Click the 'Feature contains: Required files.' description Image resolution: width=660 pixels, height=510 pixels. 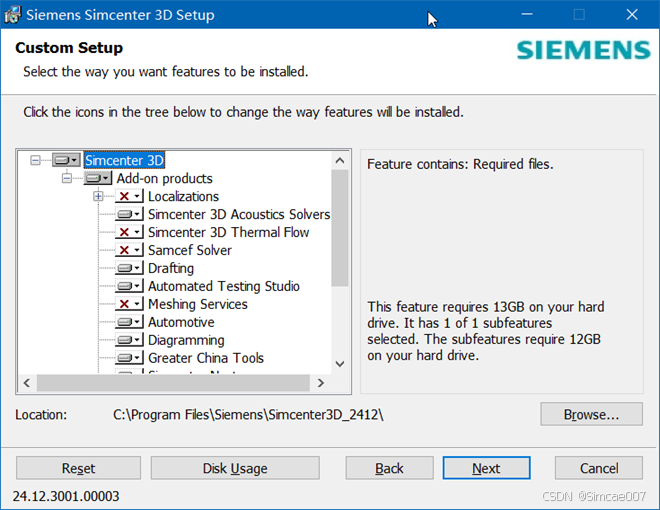pyautogui.click(x=460, y=164)
